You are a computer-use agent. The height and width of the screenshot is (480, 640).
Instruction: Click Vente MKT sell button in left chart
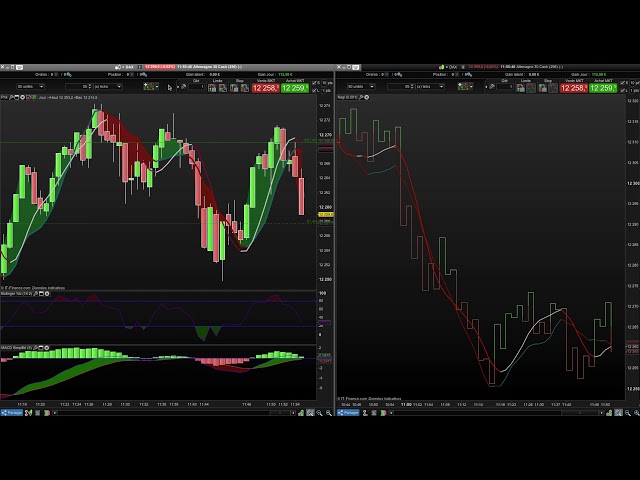point(266,88)
